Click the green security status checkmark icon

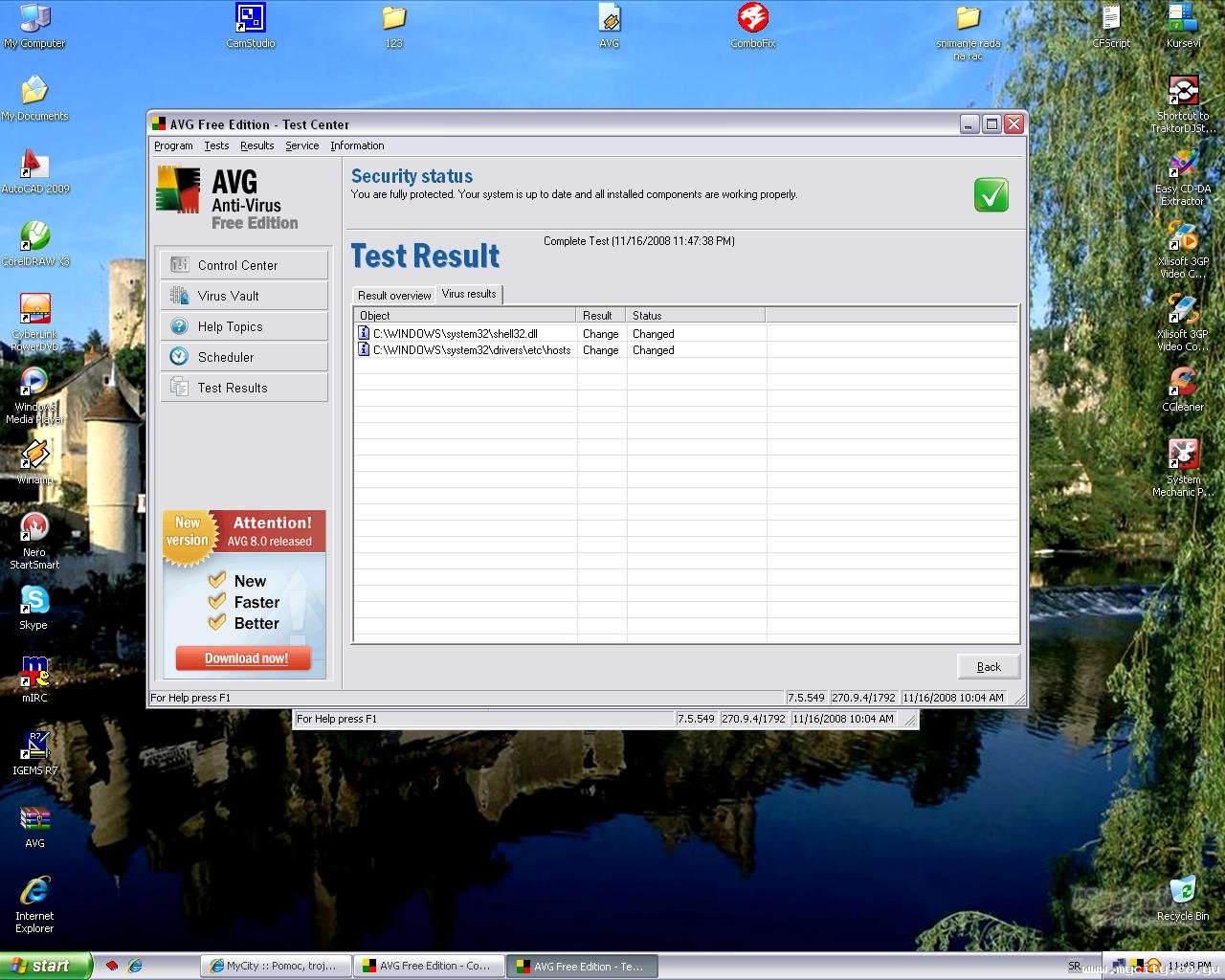(991, 194)
